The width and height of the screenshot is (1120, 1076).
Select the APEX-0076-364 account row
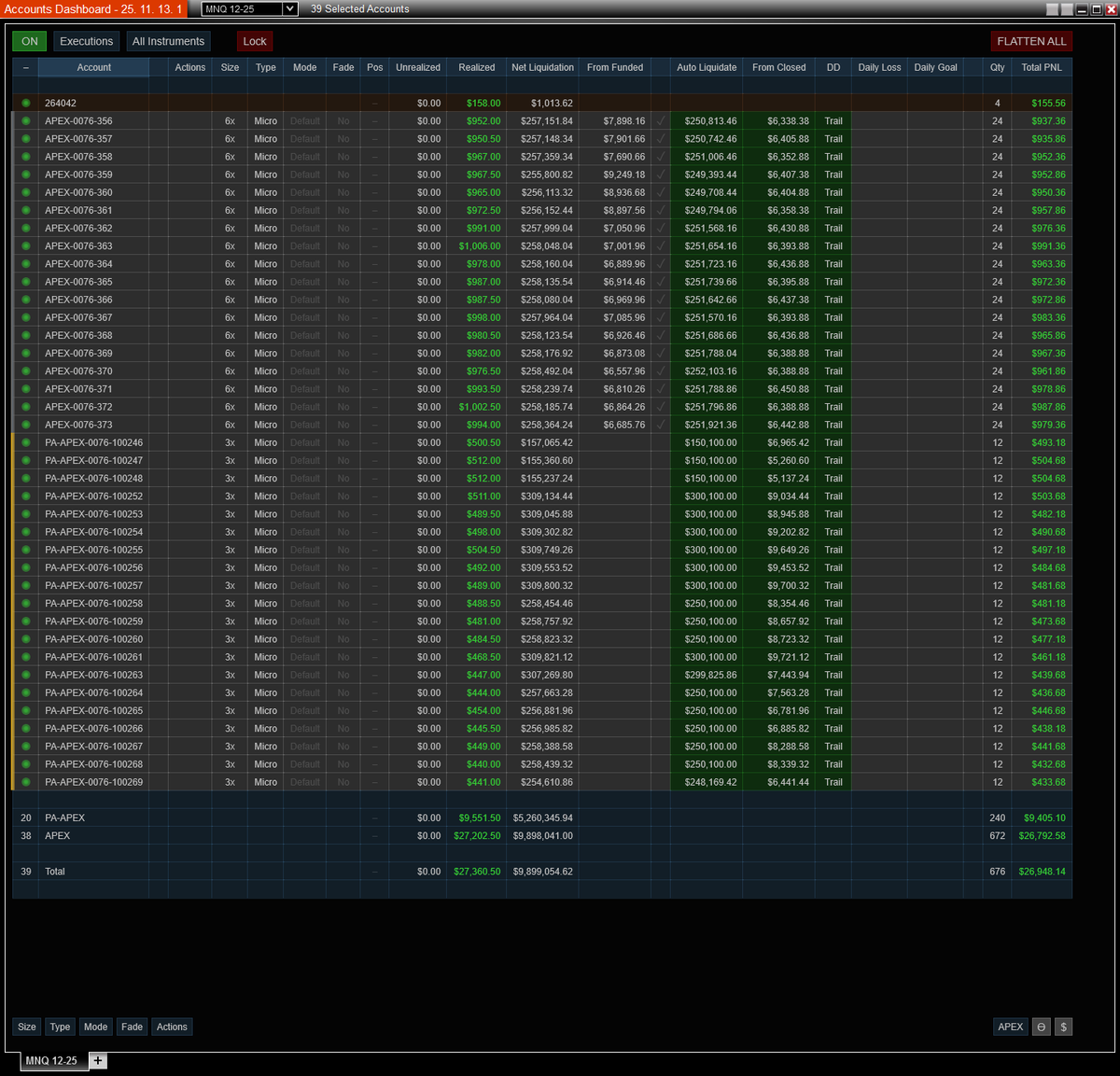(x=541, y=264)
